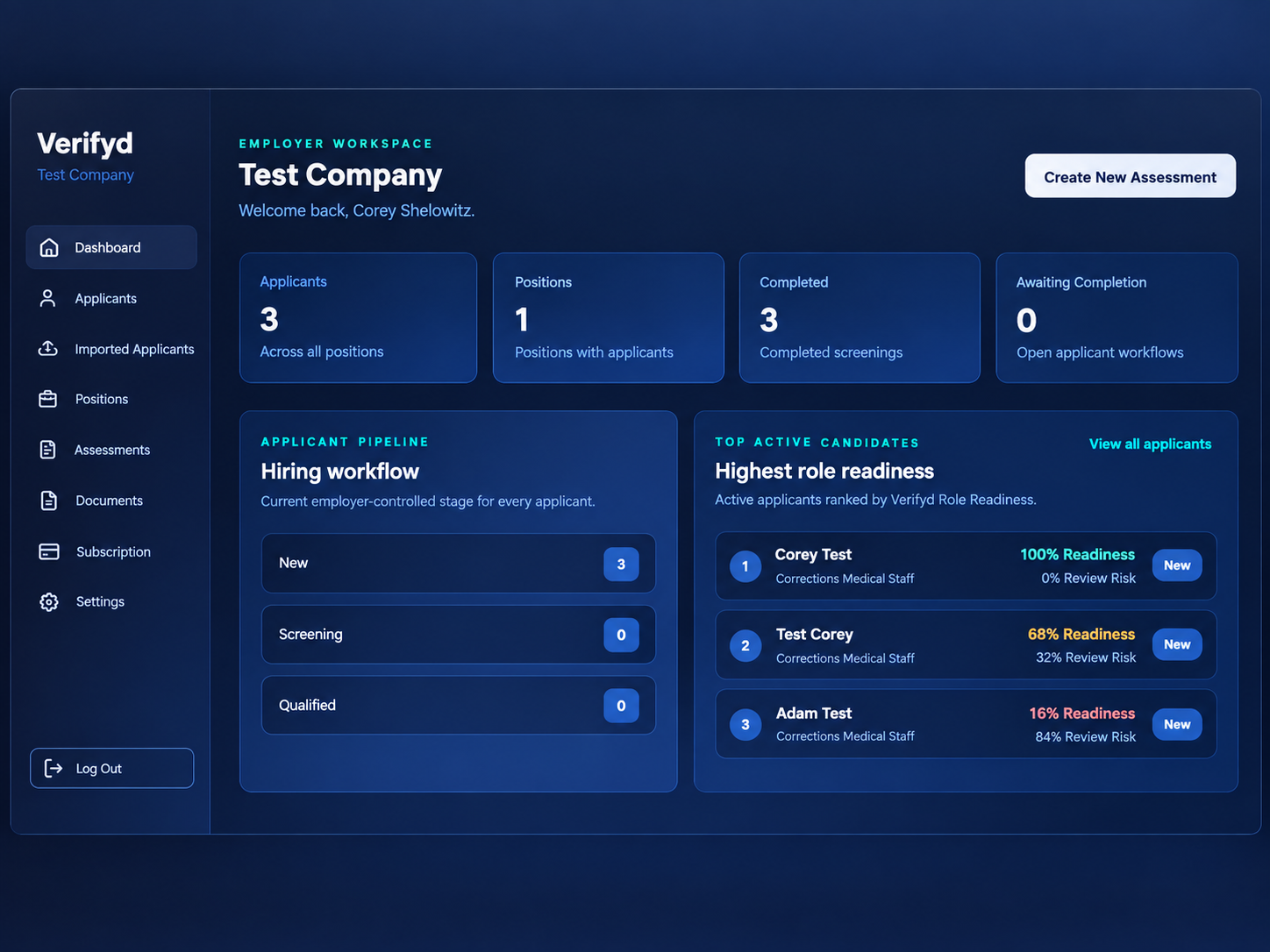Click the New status badge for Test Corey
This screenshot has height=952, width=1270.
point(1177,644)
